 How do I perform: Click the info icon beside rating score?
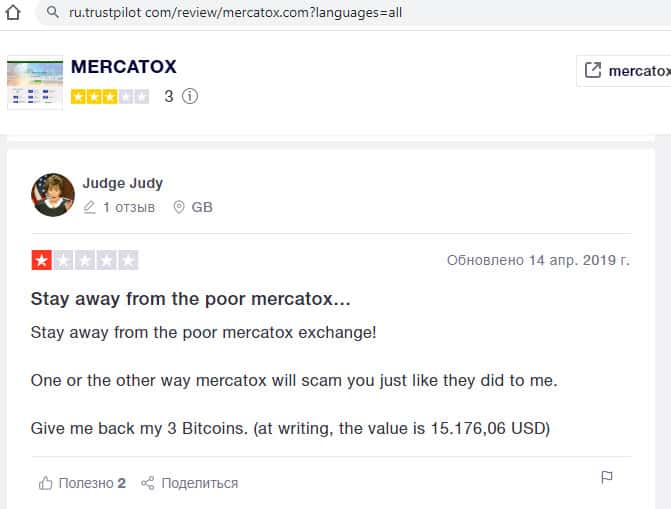190,97
